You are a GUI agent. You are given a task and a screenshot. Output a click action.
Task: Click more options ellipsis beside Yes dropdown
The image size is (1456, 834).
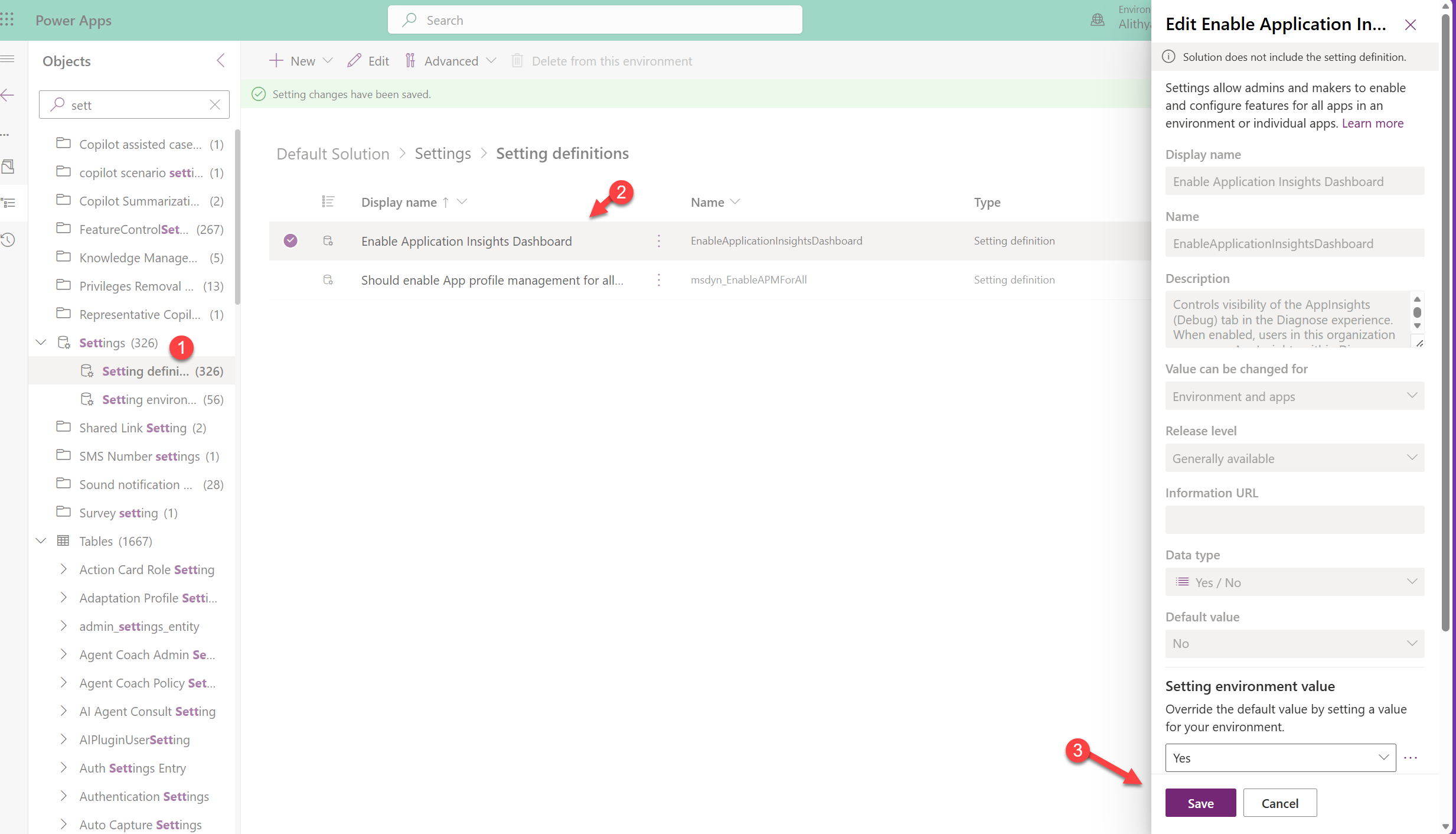pos(1411,758)
